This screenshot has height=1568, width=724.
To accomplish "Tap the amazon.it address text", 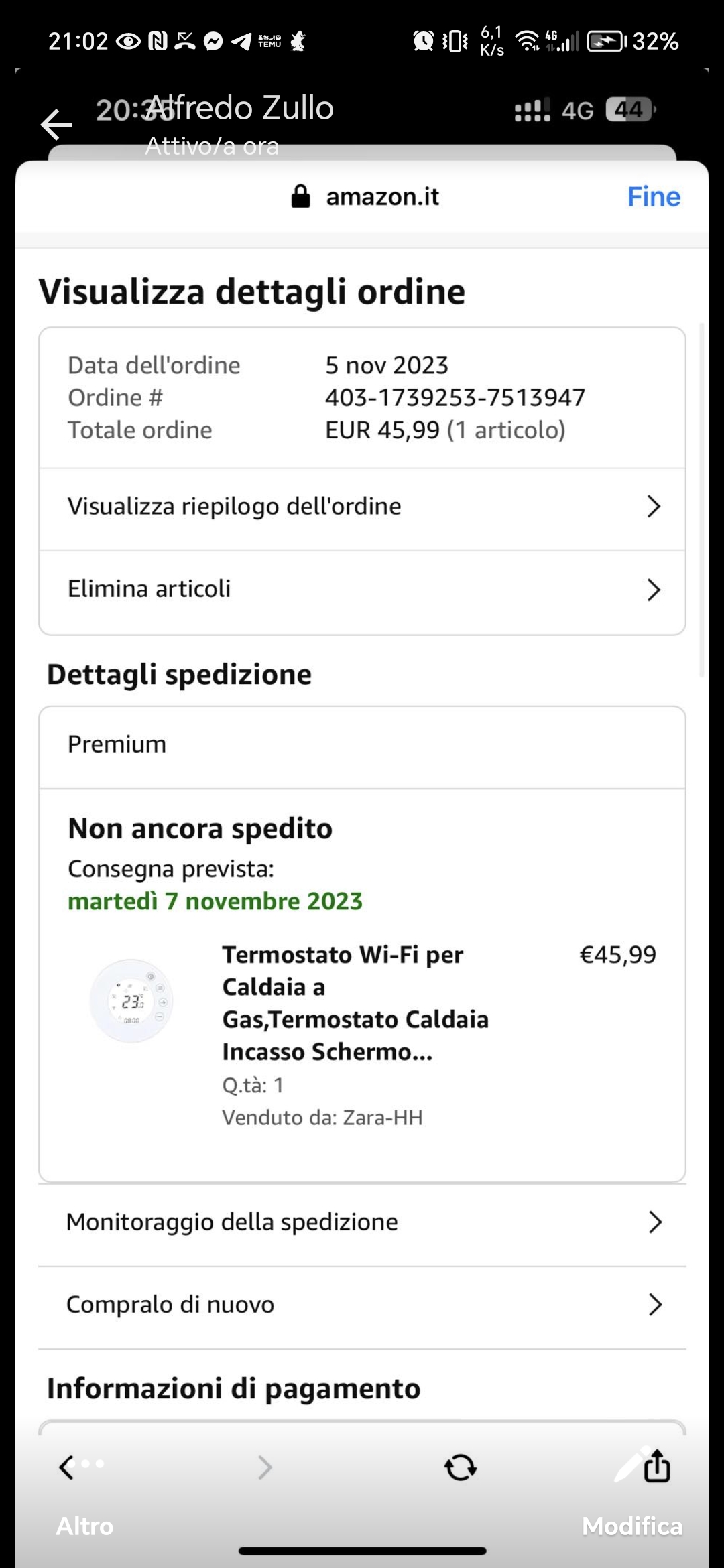I will point(383,196).
